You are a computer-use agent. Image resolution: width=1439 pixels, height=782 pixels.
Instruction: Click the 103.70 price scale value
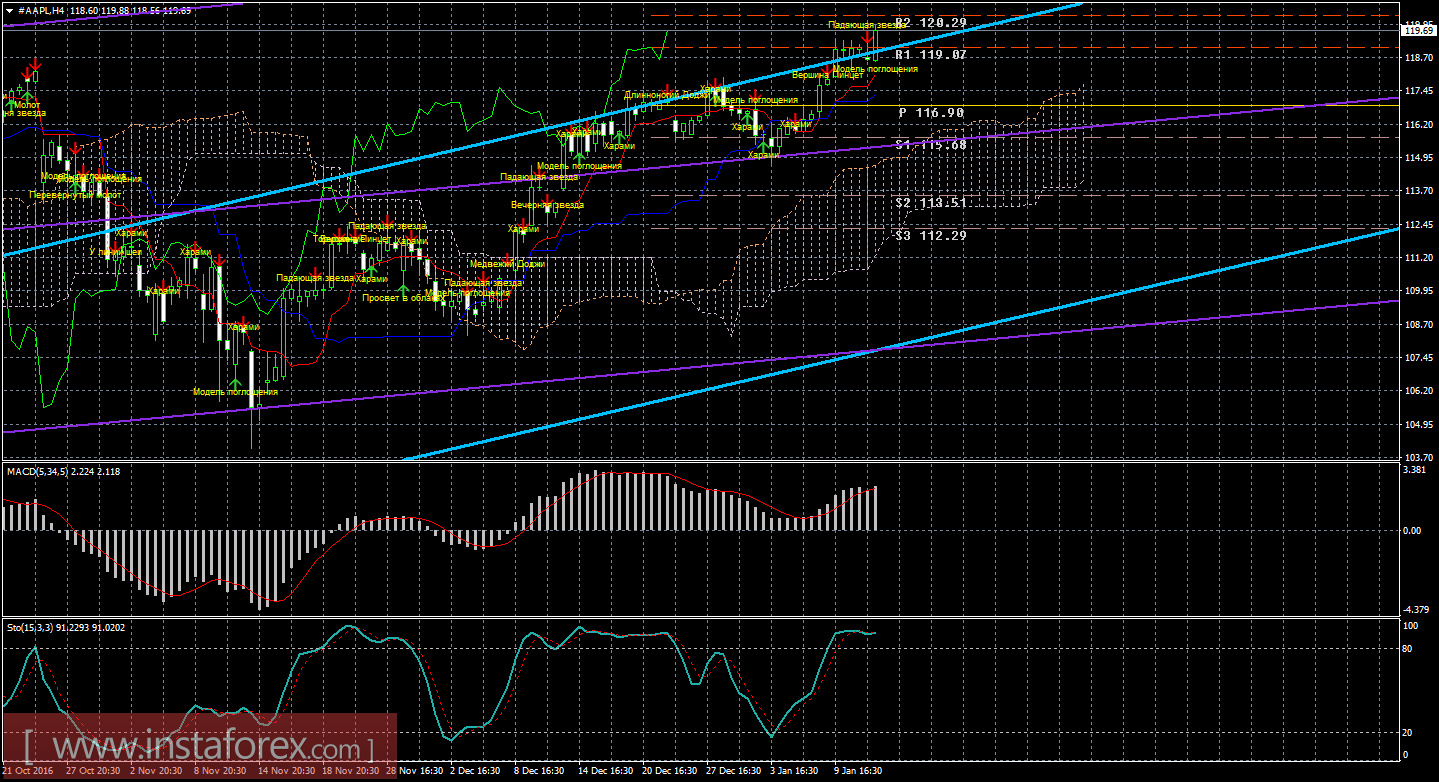point(1417,456)
